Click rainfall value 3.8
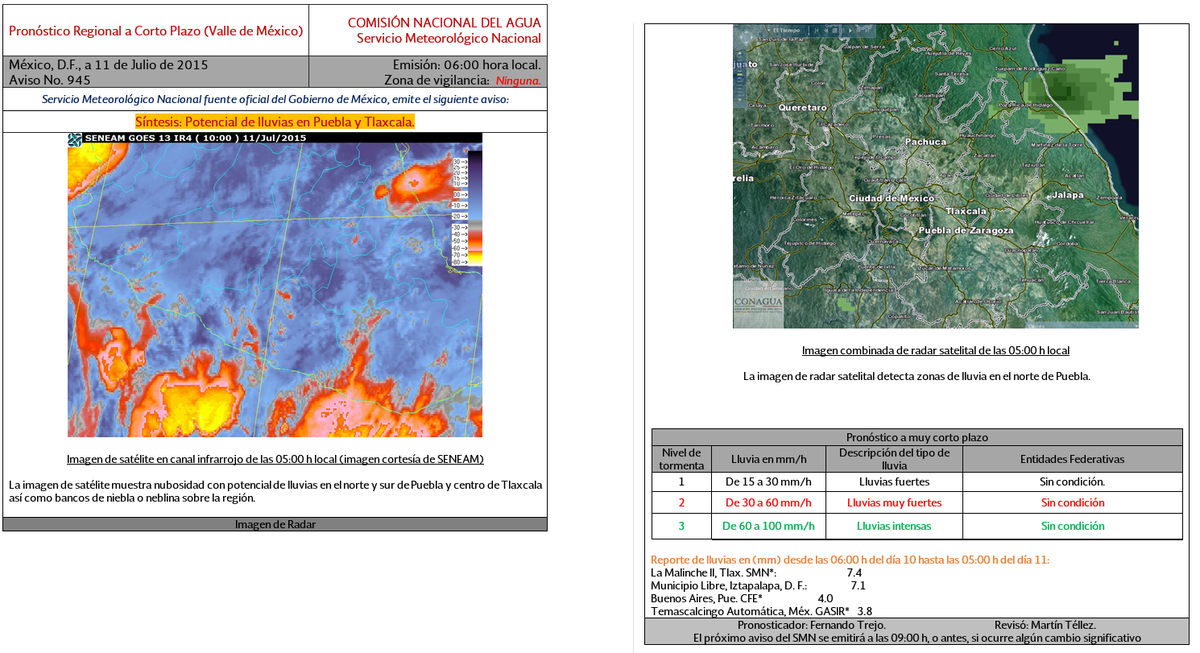 point(866,610)
